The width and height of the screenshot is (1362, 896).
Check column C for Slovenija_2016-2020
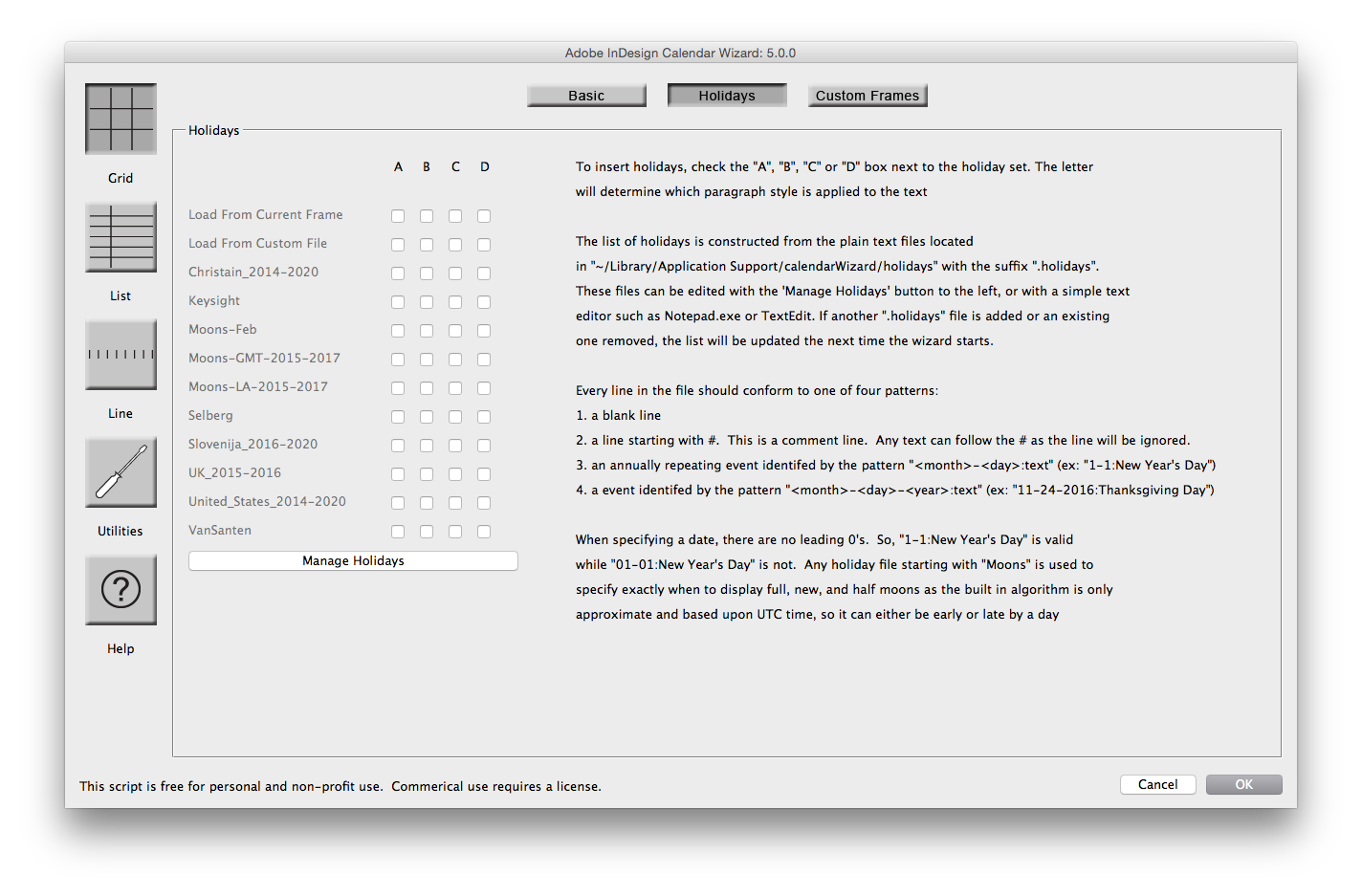point(455,445)
